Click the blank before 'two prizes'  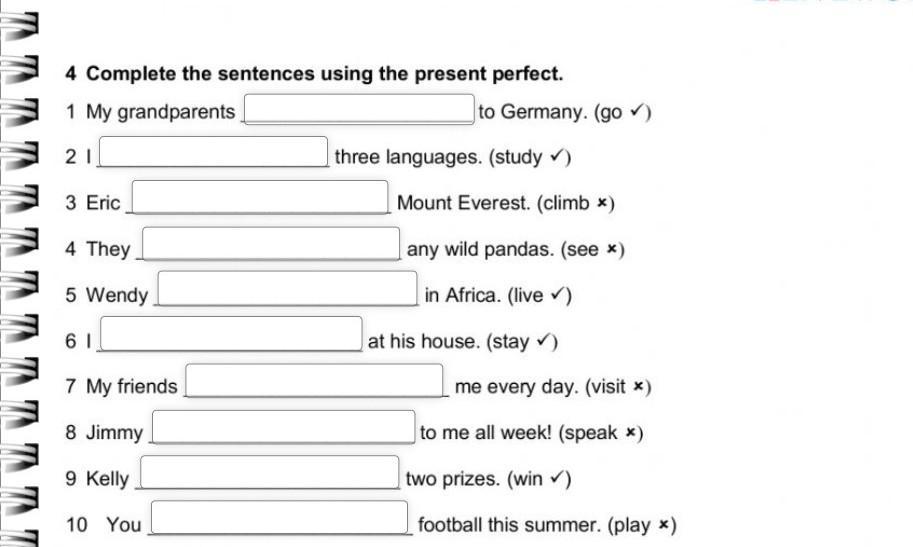pos(270,474)
